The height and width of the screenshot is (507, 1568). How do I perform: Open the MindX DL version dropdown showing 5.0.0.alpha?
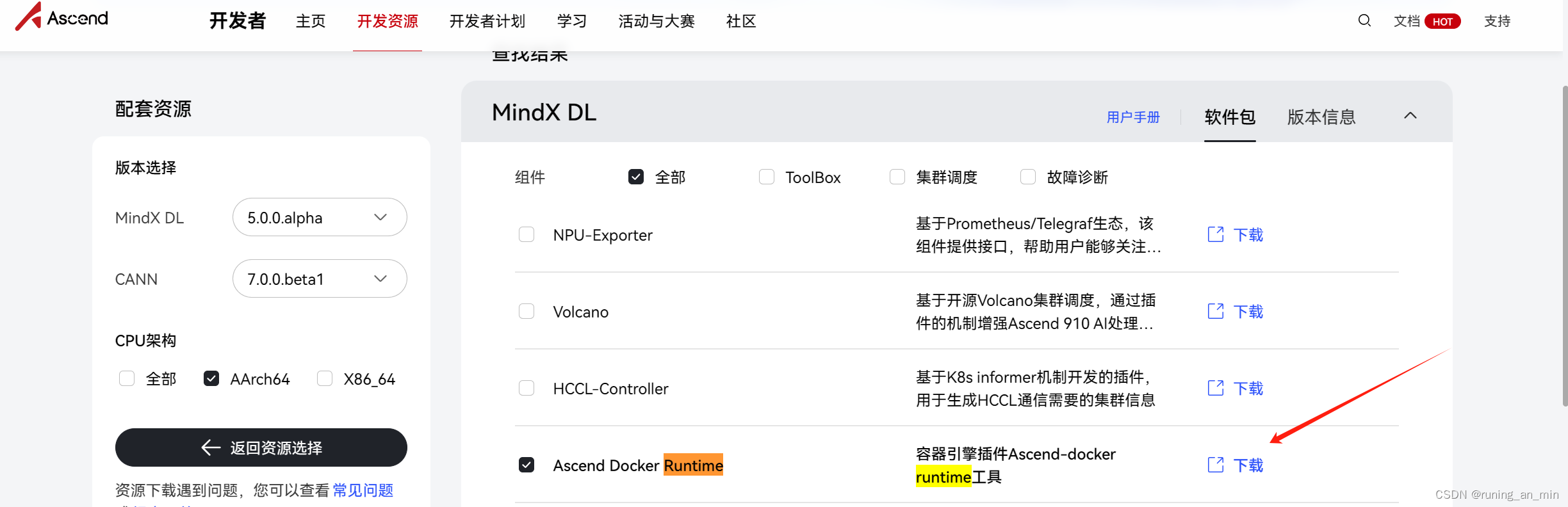[319, 217]
